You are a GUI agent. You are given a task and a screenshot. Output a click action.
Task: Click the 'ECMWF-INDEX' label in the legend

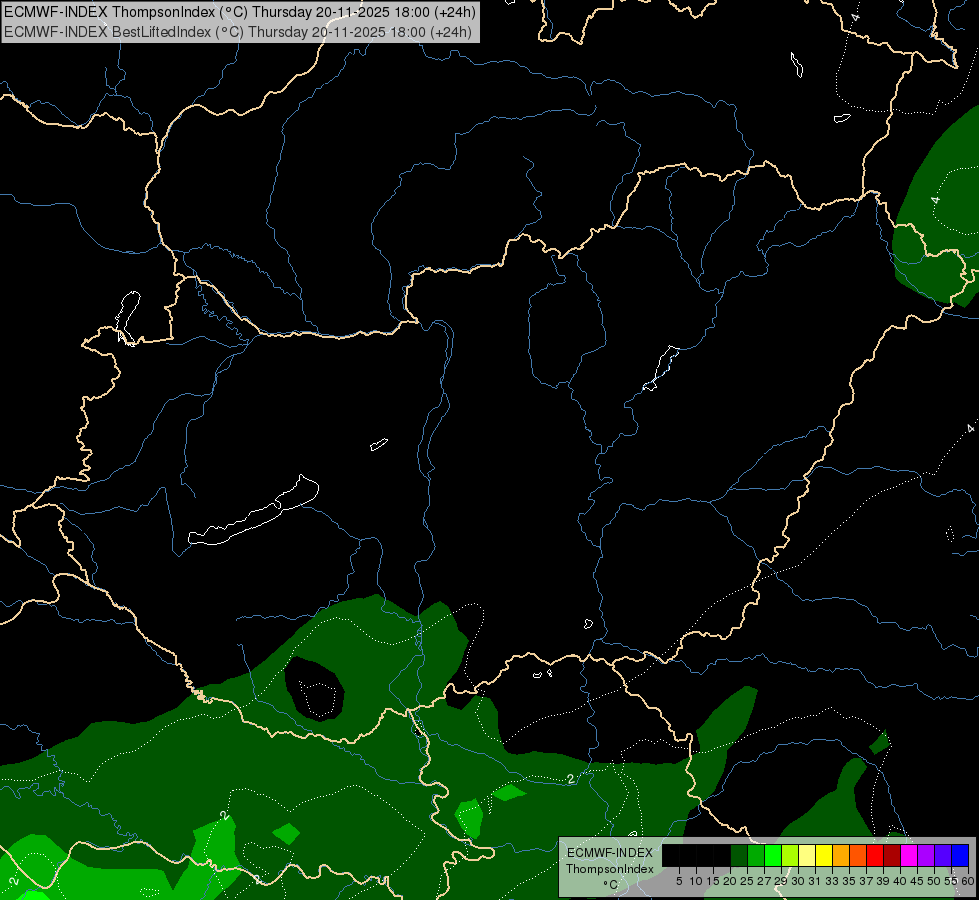tap(610, 853)
